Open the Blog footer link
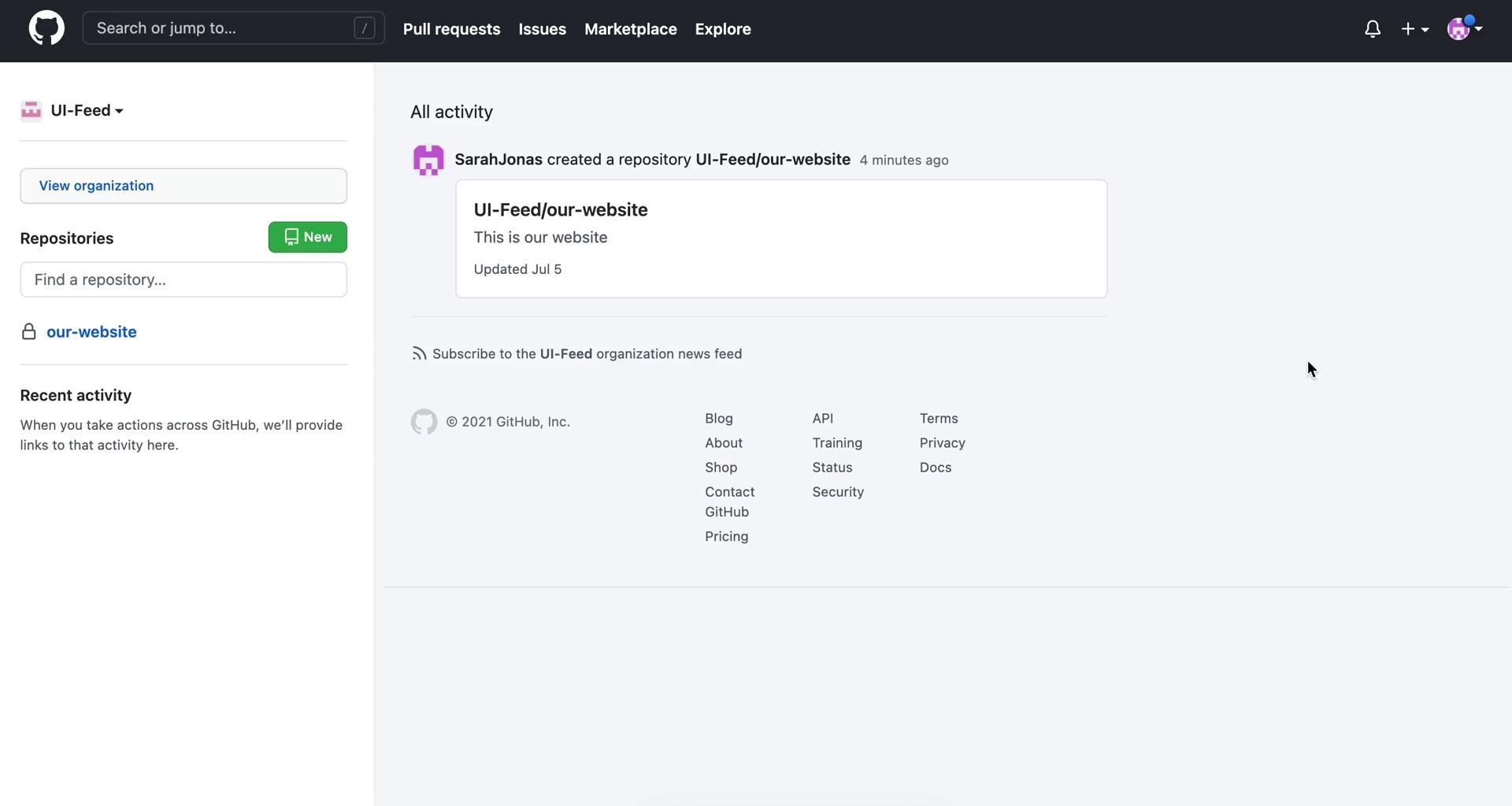 (x=719, y=418)
